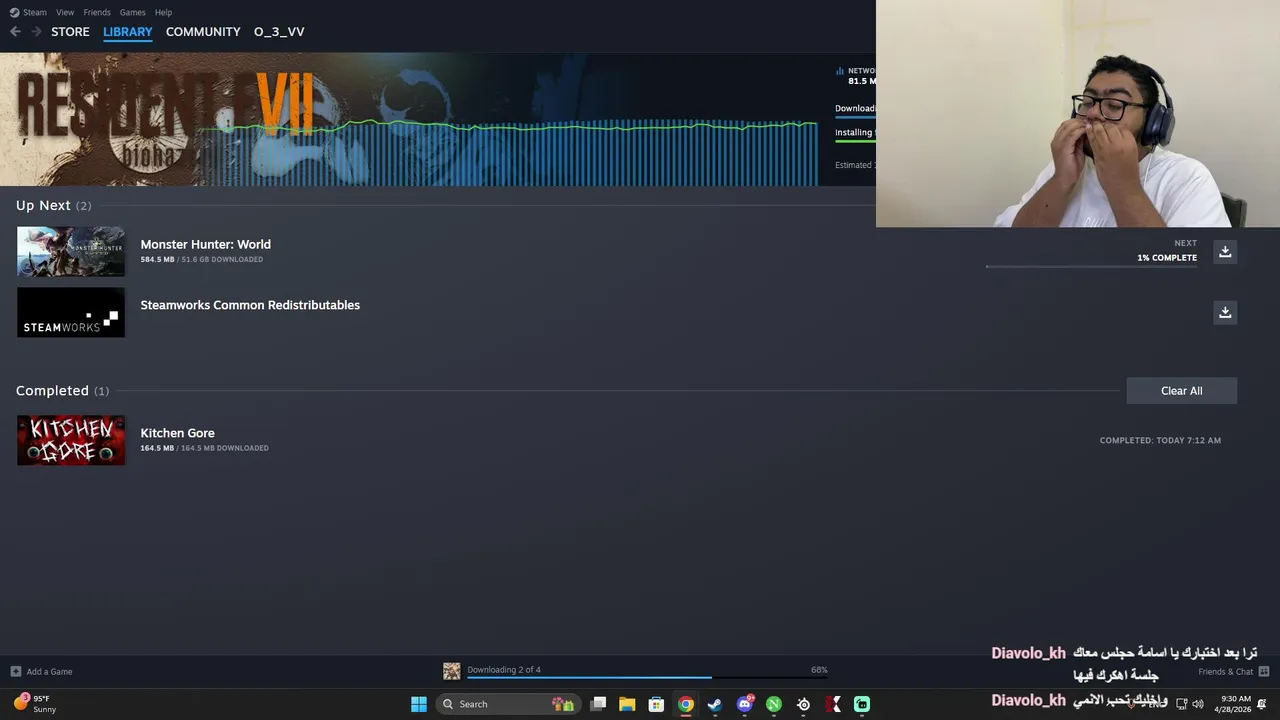Open Discord from the taskbar
The height and width of the screenshot is (720, 1280).
coord(745,704)
